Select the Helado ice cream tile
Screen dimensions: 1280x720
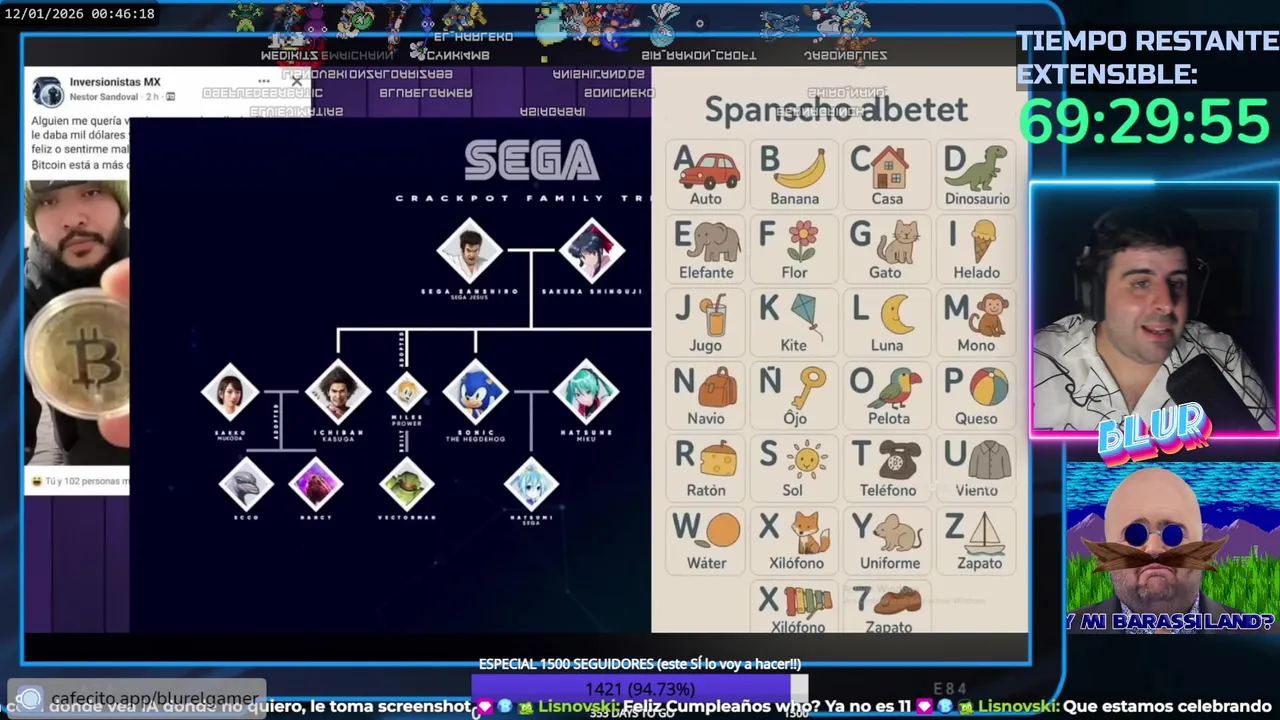tap(977, 249)
